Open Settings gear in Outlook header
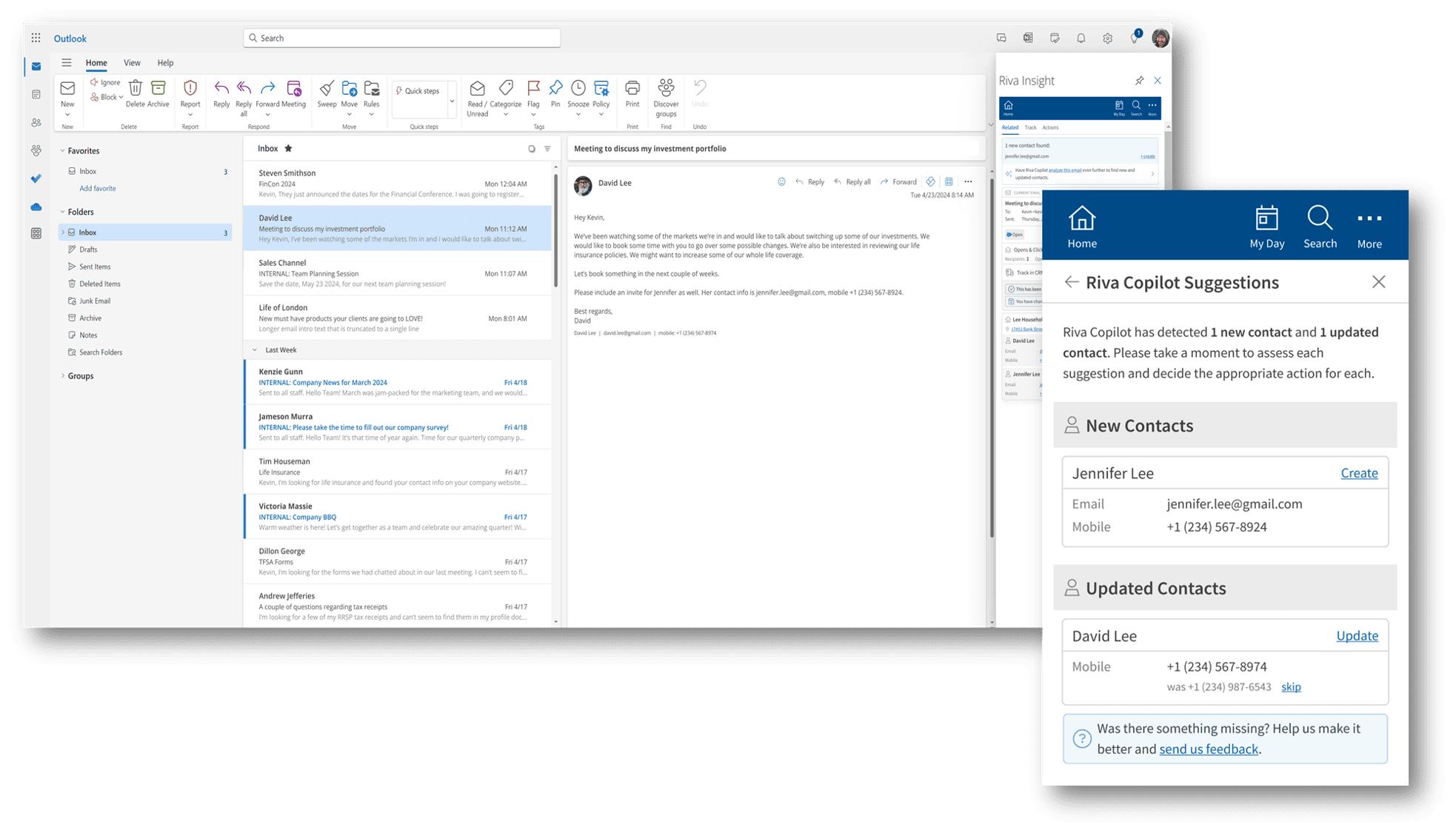The width and height of the screenshot is (1456, 833). (x=1107, y=39)
